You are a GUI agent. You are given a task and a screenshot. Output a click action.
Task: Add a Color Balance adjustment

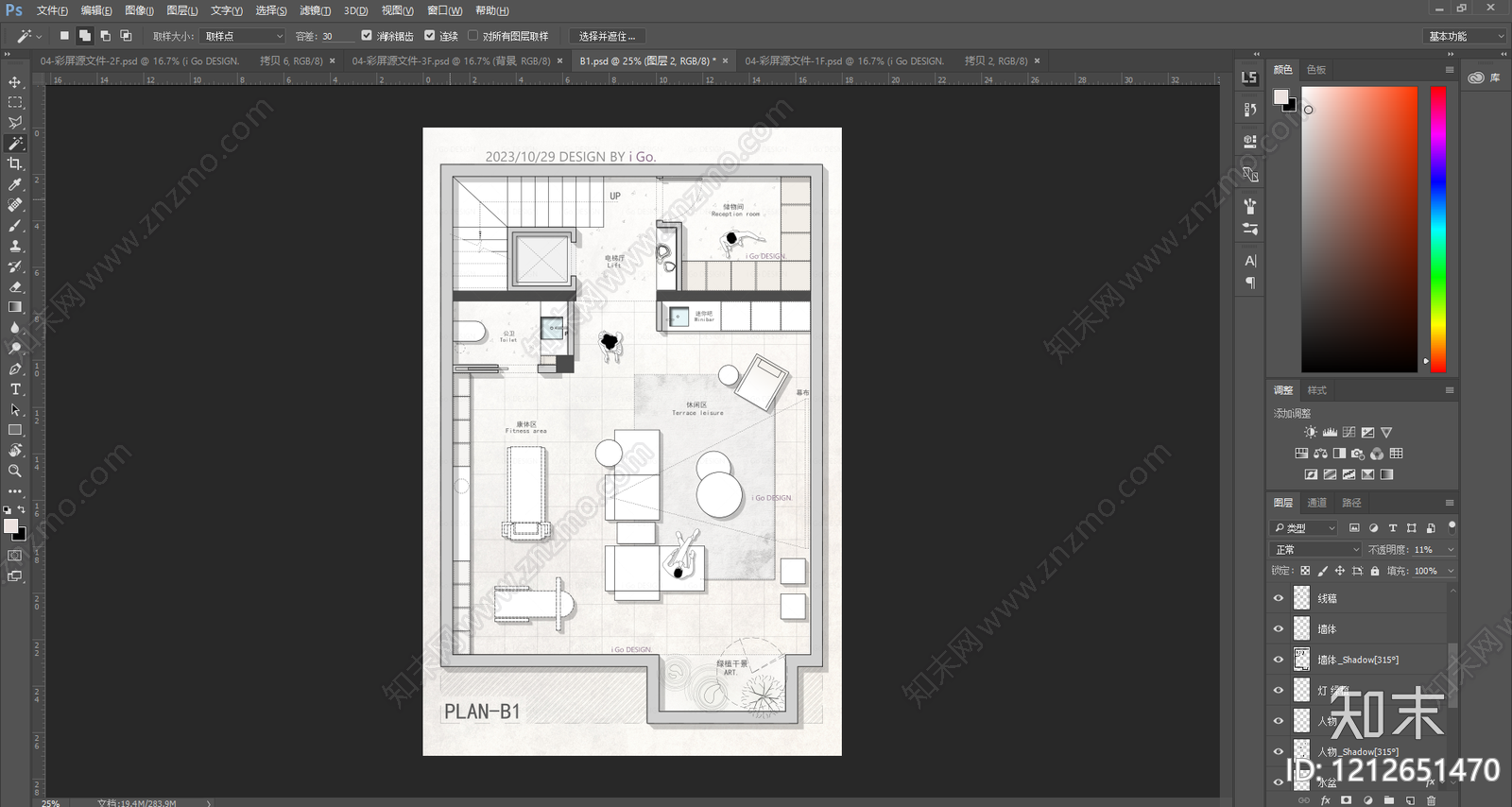(1320, 454)
